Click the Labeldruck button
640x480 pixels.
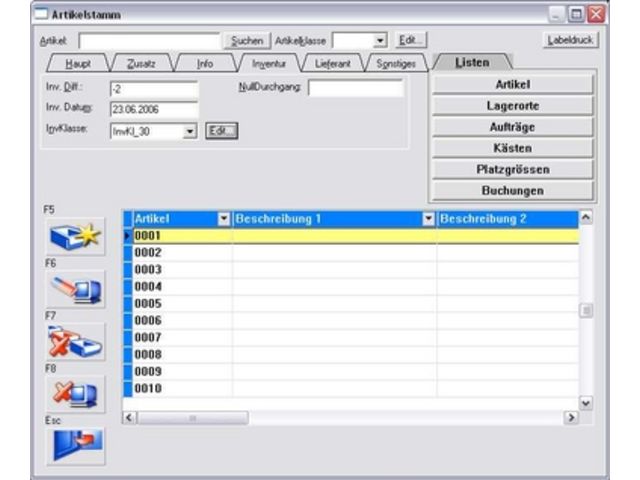coord(571,40)
